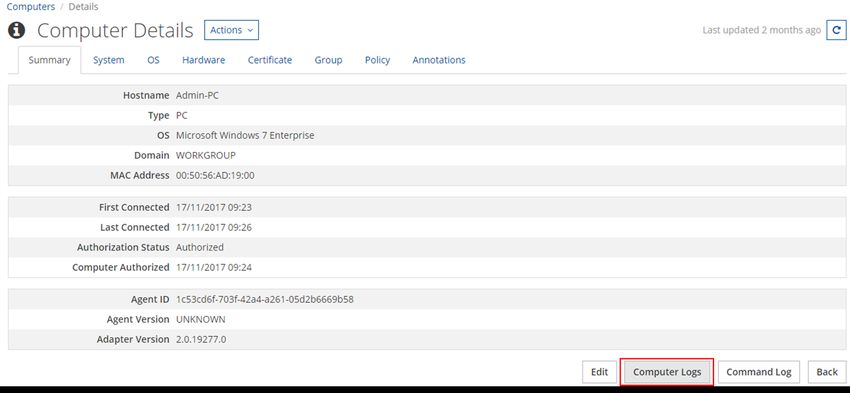Select the Agent ID value
Screen dimensions: 850x393
(x=265, y=299)
